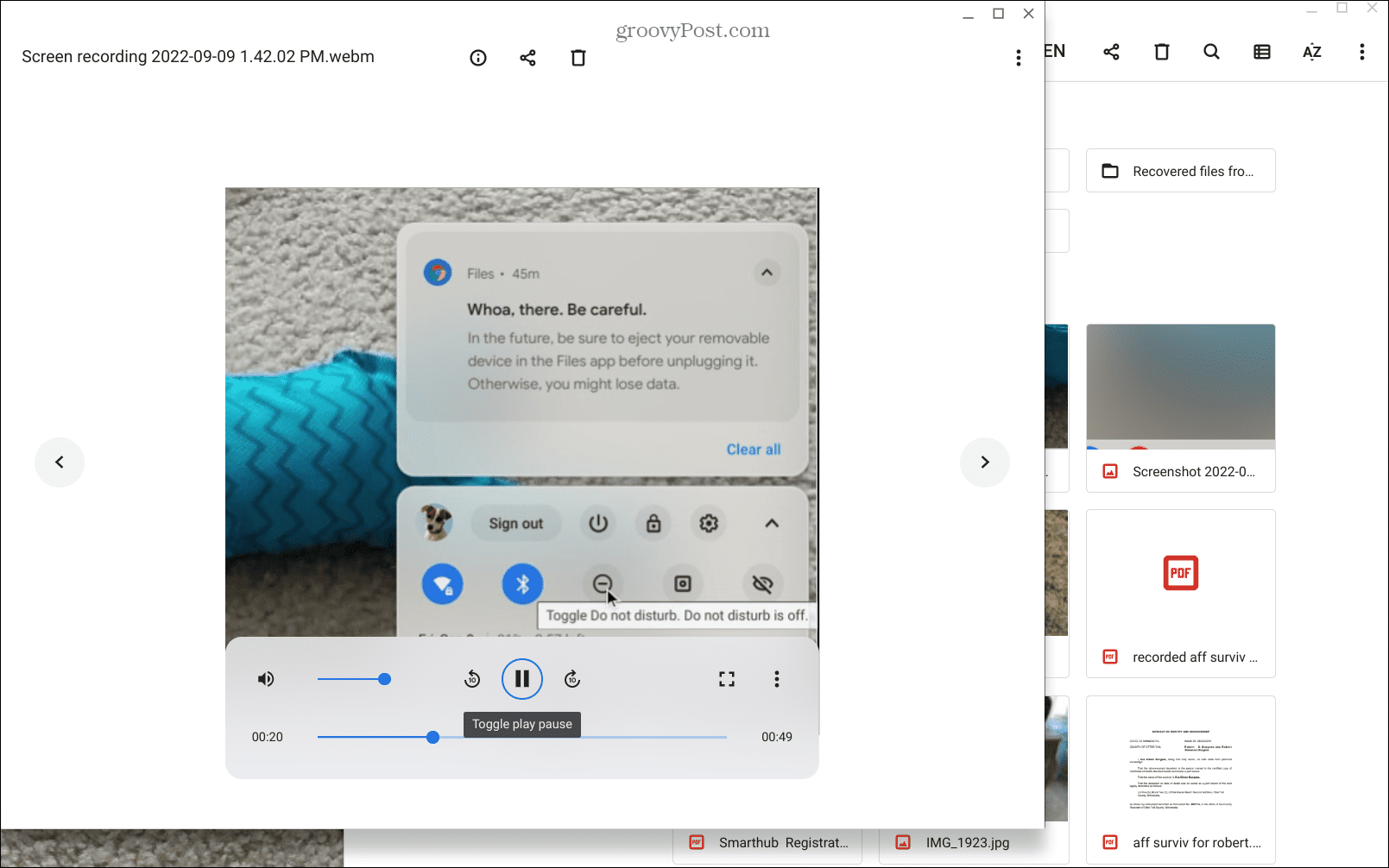Open video player more options menu
Image resolution: width=1389 pixels, height=868 pixels.
pyautogui.click(x=777, y=679)
